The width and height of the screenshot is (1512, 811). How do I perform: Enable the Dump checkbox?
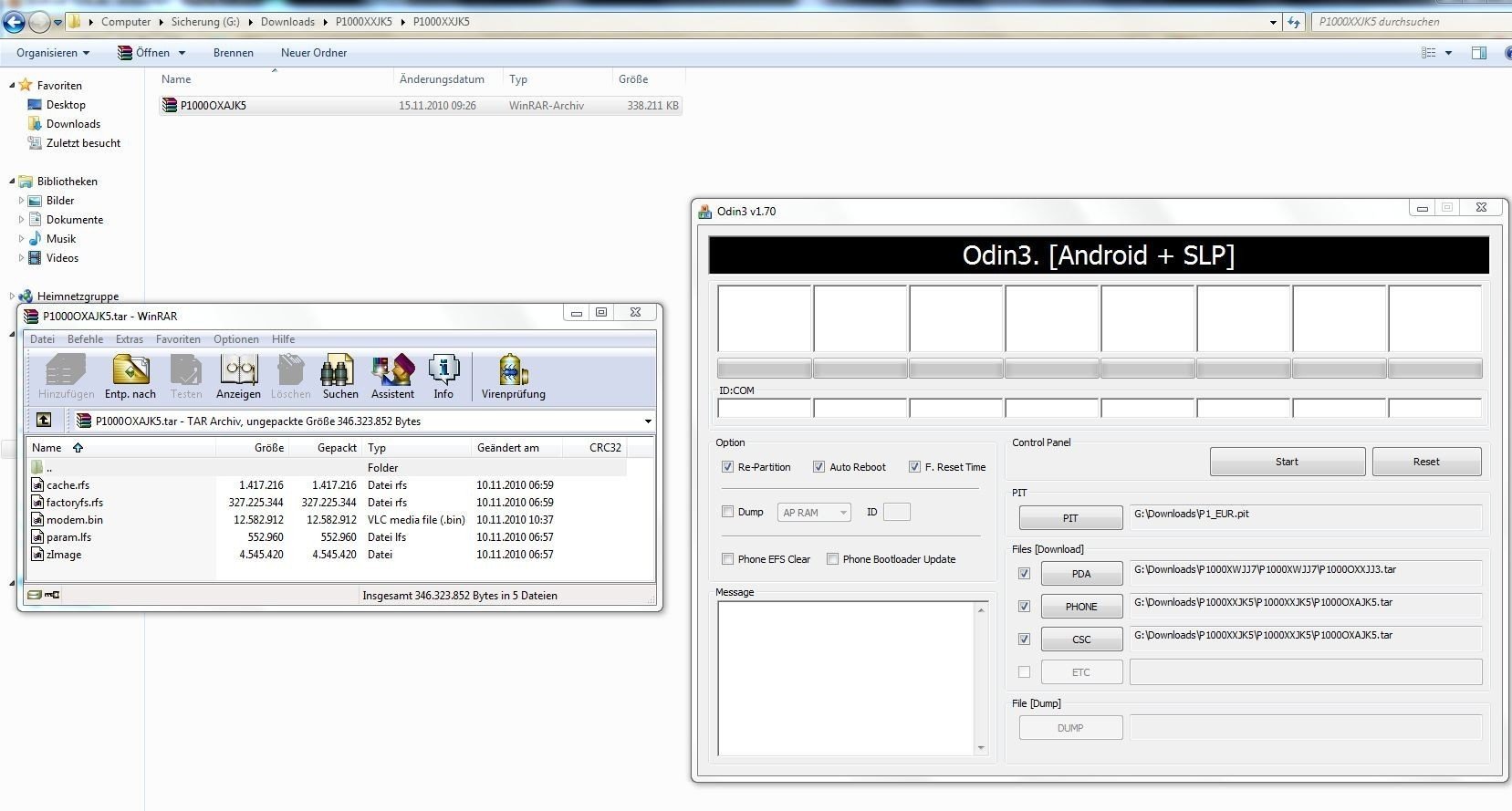click(x=727, y=512)
